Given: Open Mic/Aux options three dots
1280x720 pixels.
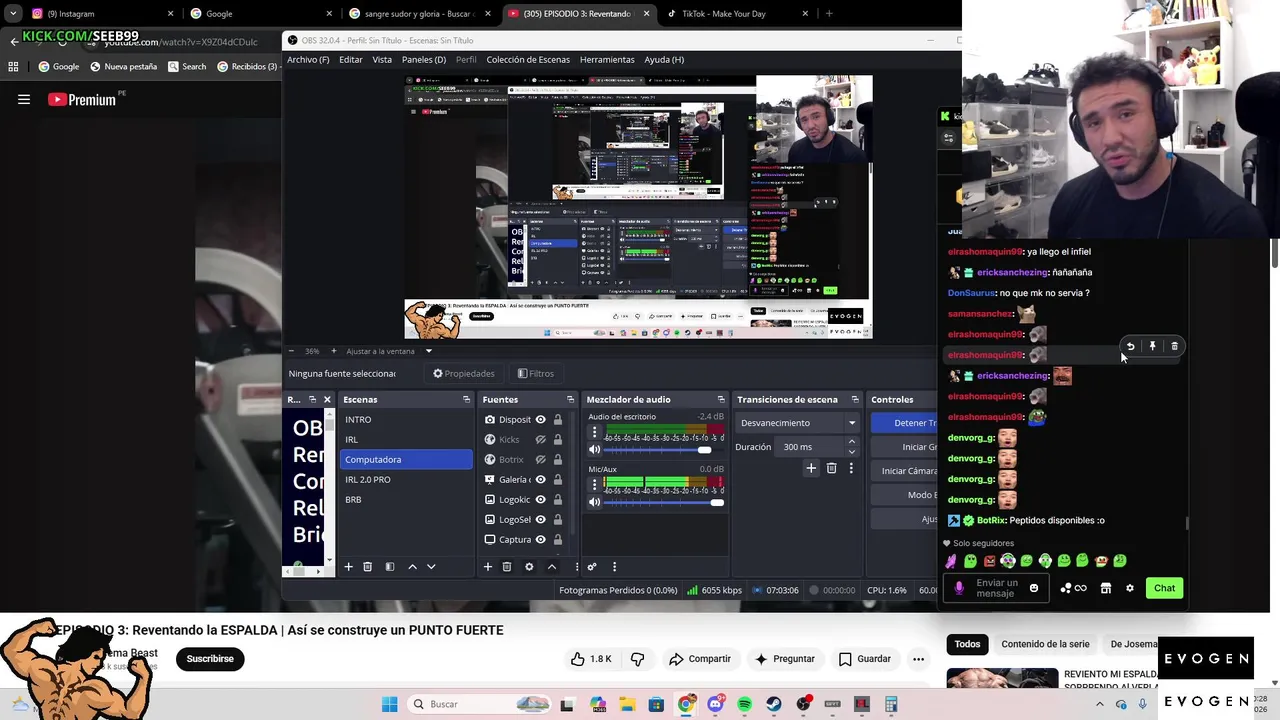Looking at the screenshot, I should [x=594, y=484].
